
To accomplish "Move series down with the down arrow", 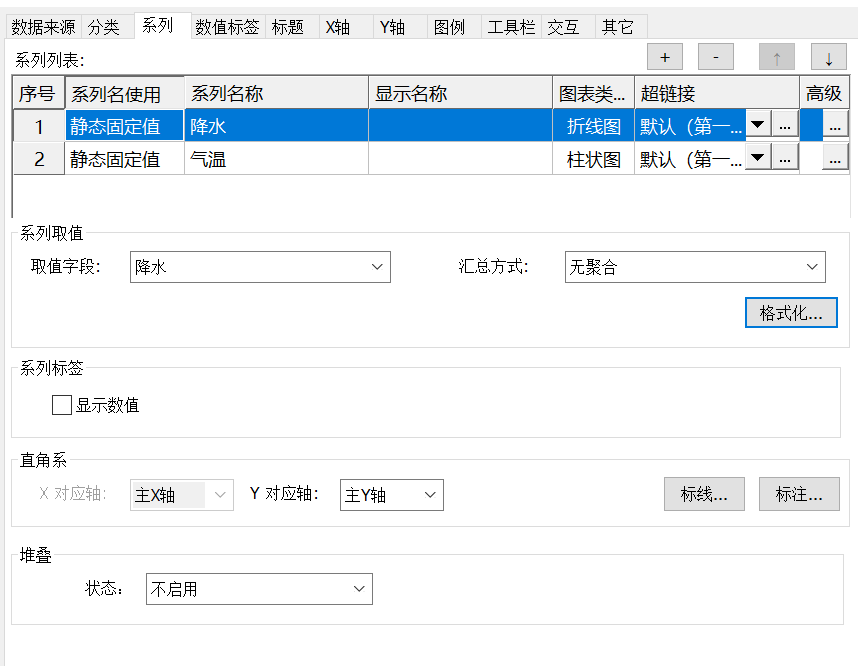I will (828, 57).
